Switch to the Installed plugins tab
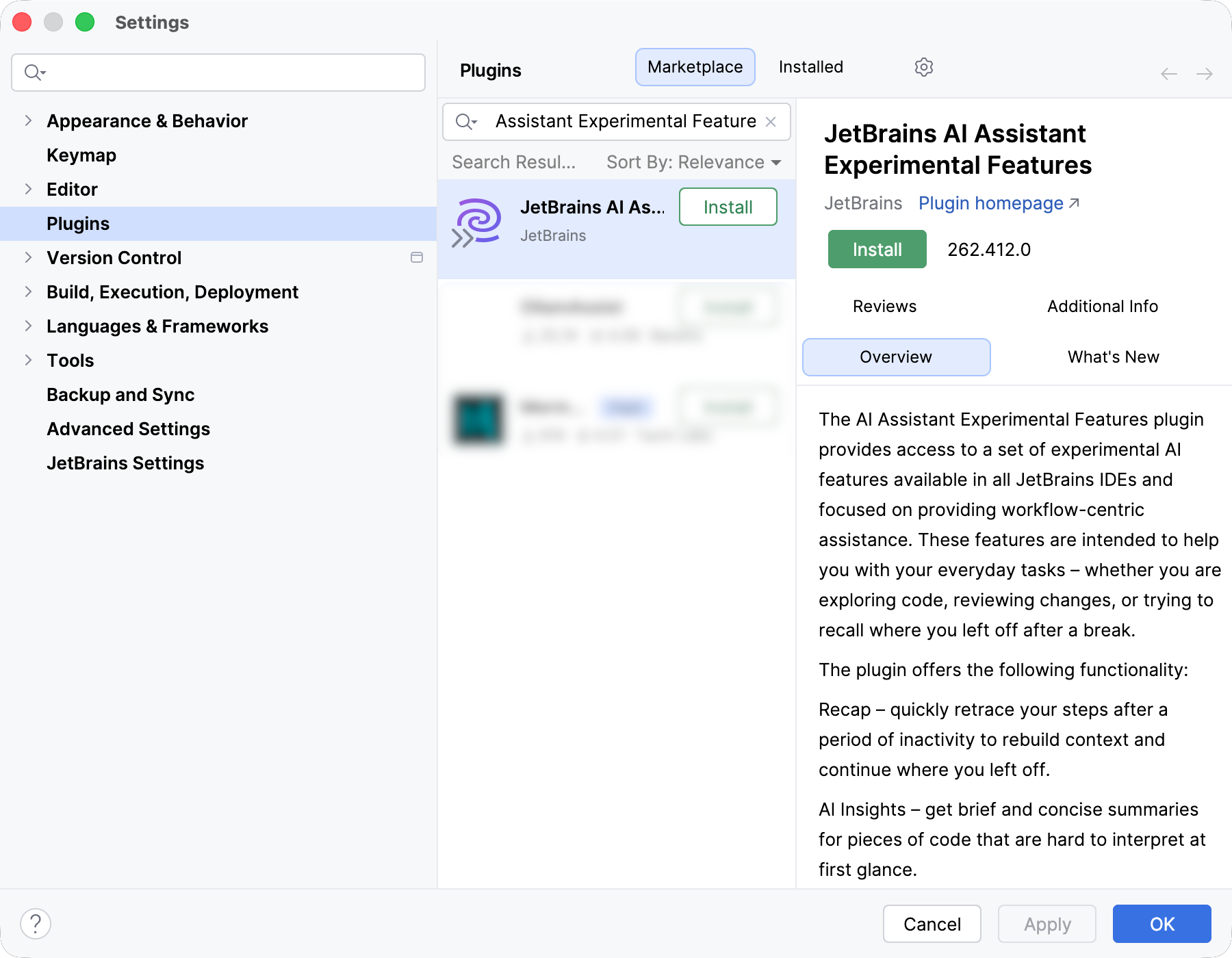1232x958 pixels. [810, 66]
